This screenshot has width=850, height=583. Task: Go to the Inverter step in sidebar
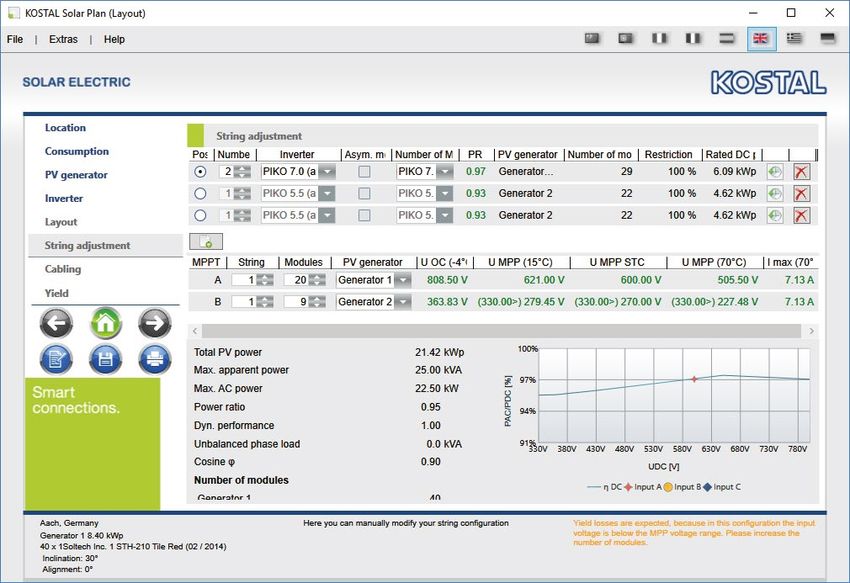pos(64,198)
